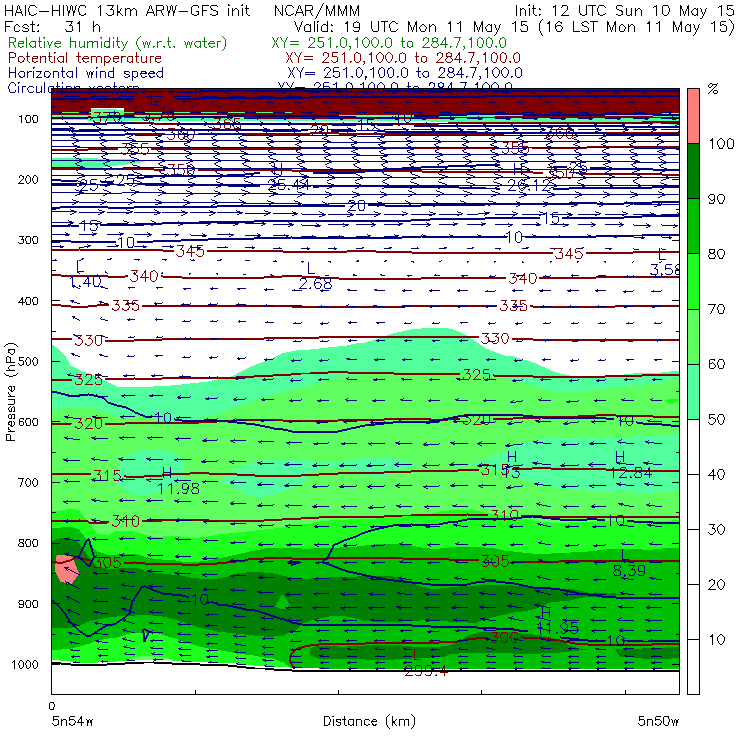Pick the 50–60% aqua-green colorbar segment
Screen dimensions: 740x740
693,392
